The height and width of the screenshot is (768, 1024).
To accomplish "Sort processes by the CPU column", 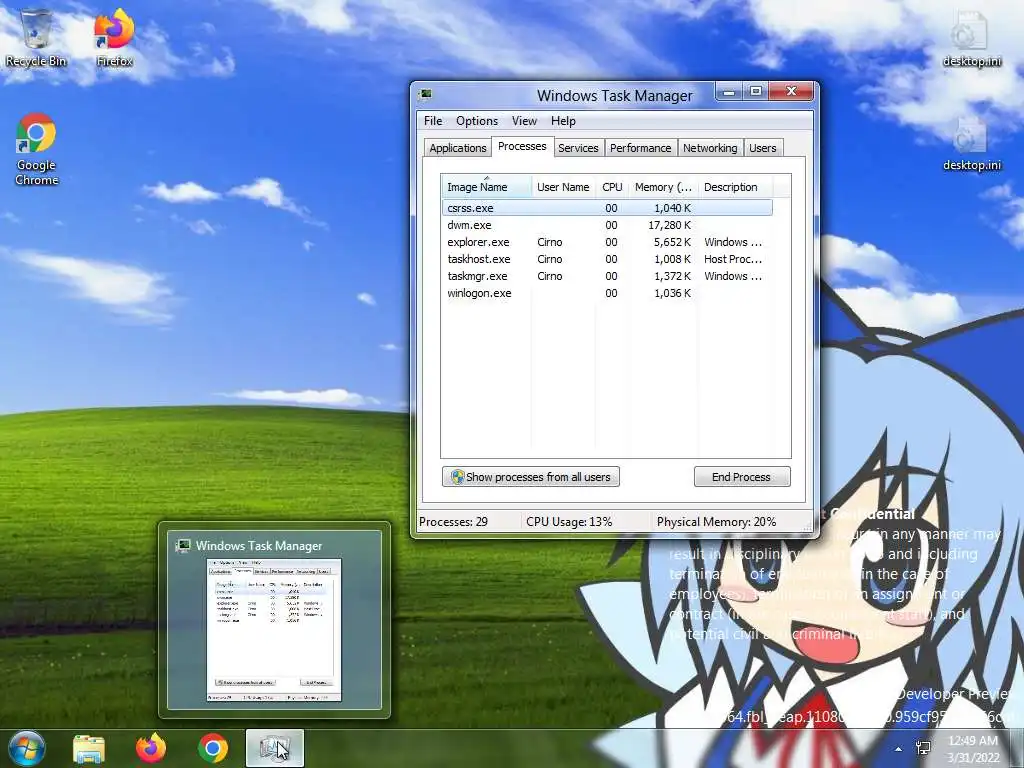I will click(x=612, y=187).
